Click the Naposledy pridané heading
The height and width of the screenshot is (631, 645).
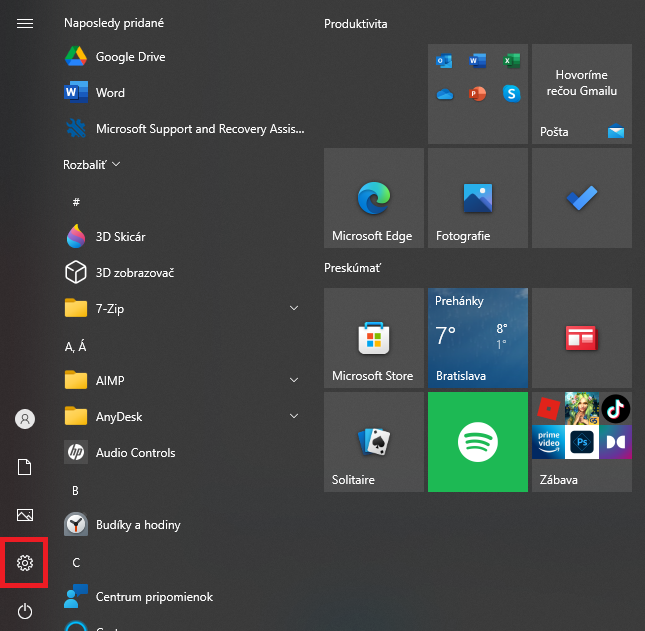114,23
